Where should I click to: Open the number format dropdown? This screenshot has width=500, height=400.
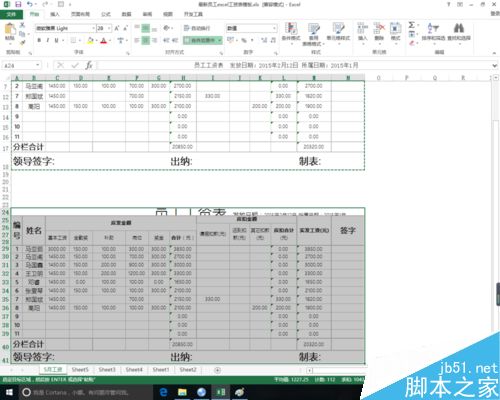[x=275, y=29]
